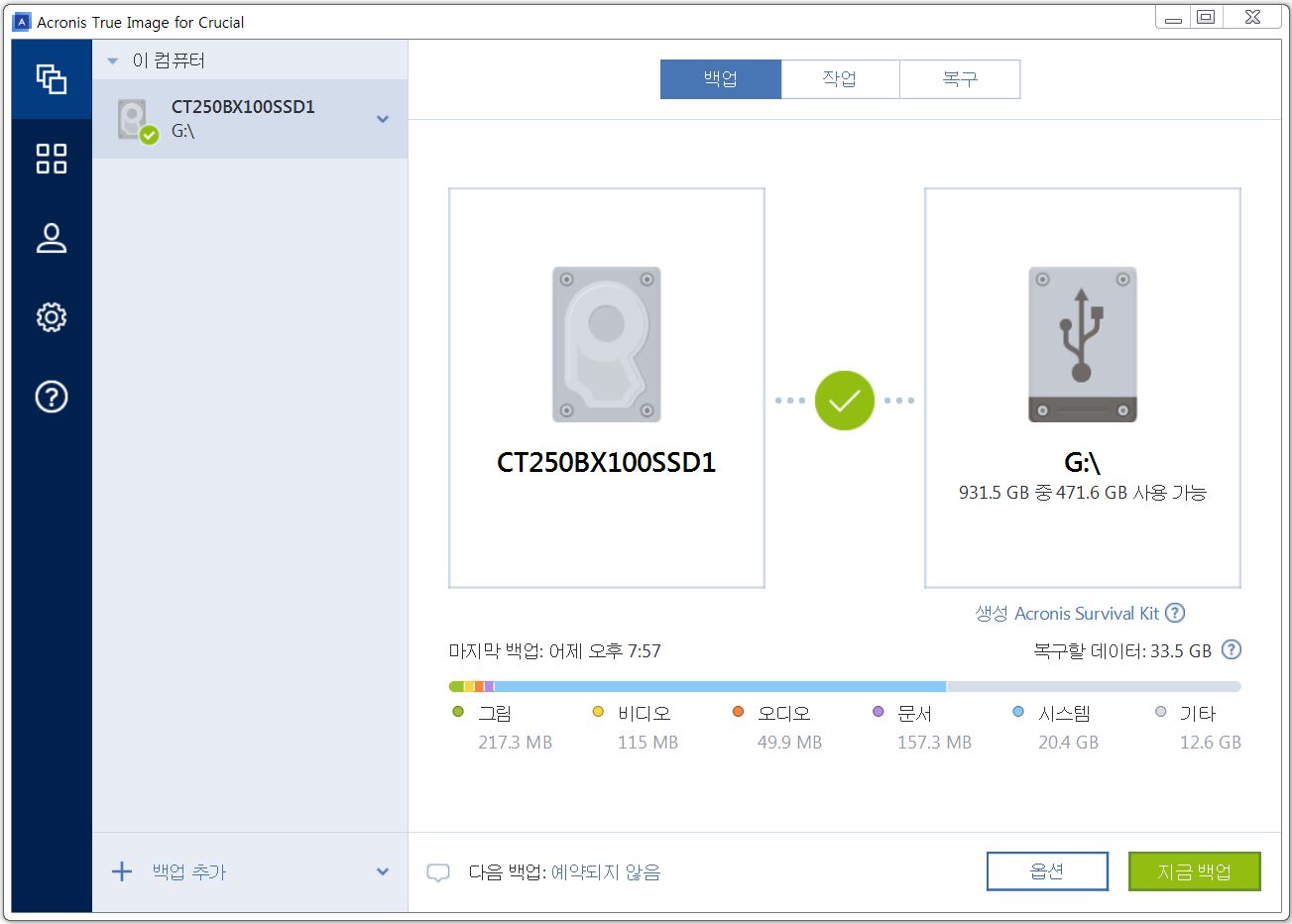
Task: Expand the CT250BX100SSD1 backup entry chevron
Action: pos(383,119)
